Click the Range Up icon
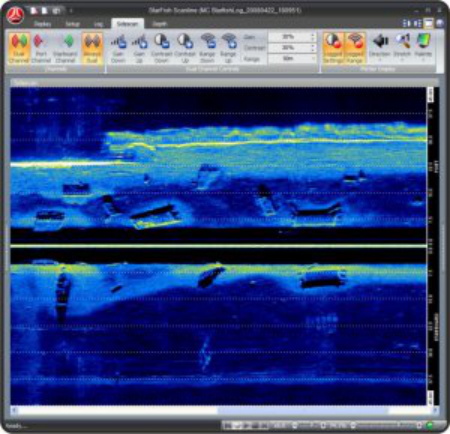 point(228,48)
